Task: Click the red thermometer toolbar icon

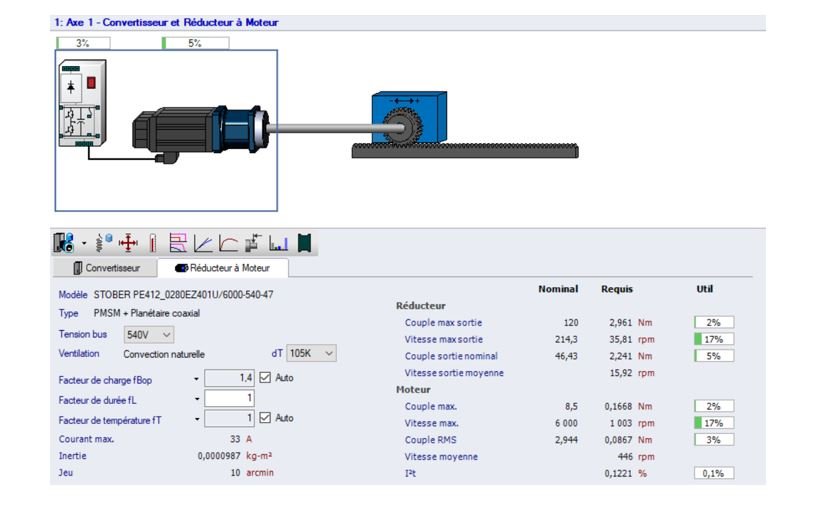Action: pyautogui.click(x=153, y=243)
